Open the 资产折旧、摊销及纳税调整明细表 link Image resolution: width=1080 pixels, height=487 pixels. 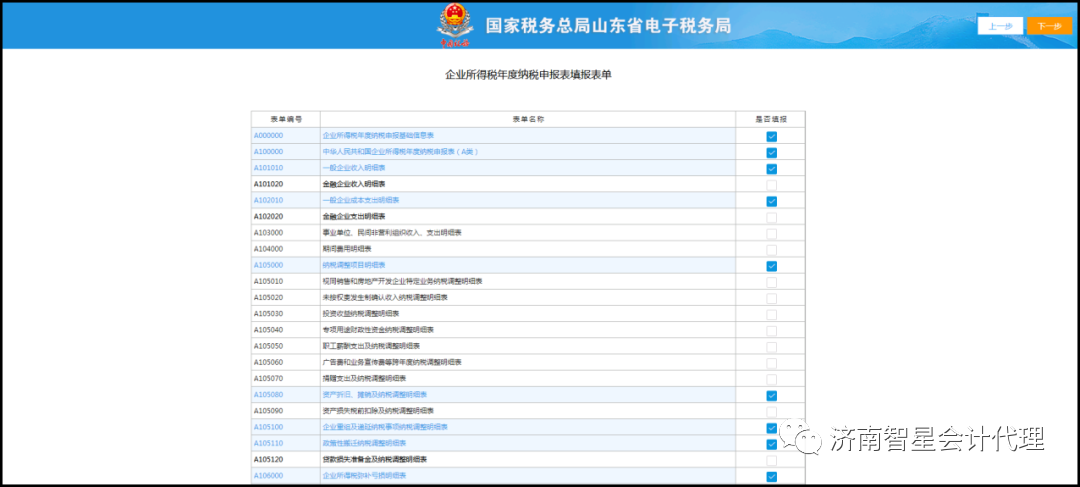pyautogui.click(x=375, y=395)
